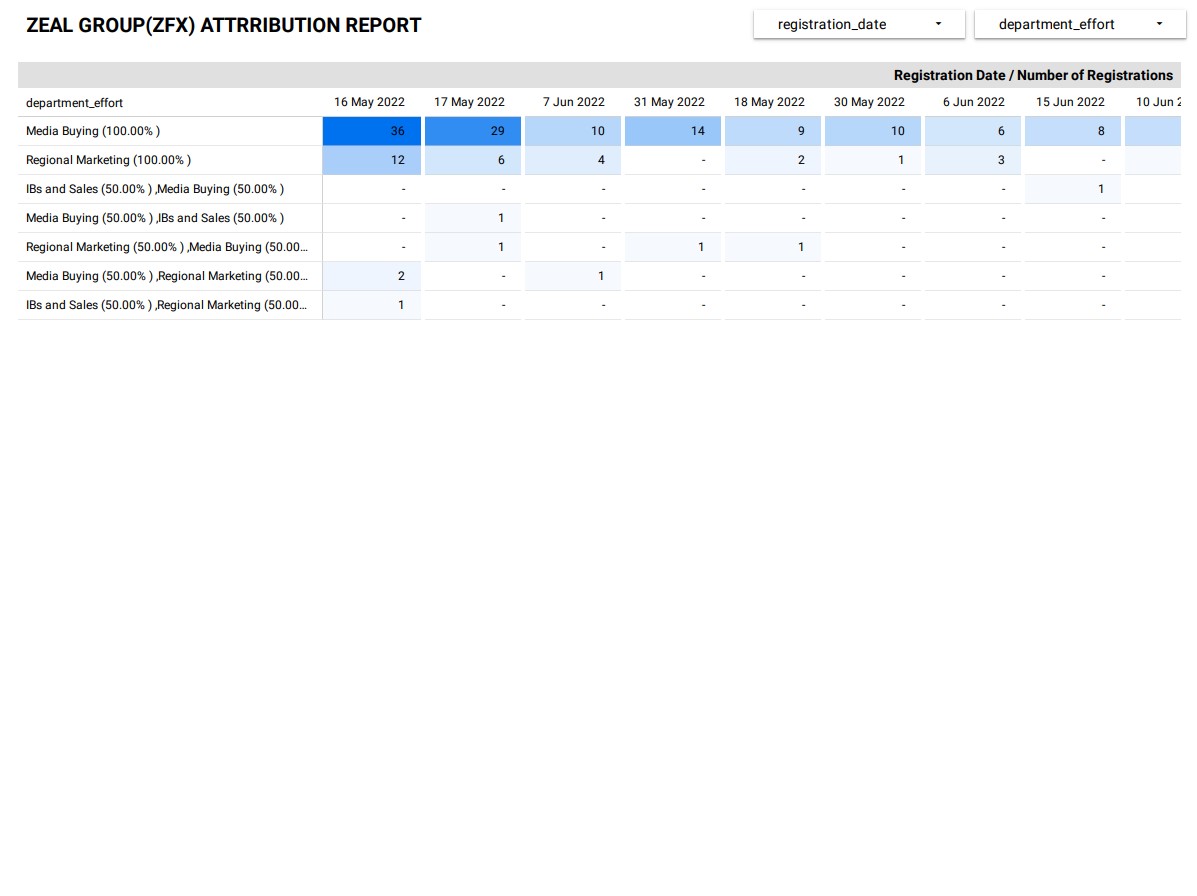Click the ZEAL GROUP(ZFX) ATTRRIBUTION REPORT title
The height and width of the screenshot is (896, 1197).
[x=224, y=25]
